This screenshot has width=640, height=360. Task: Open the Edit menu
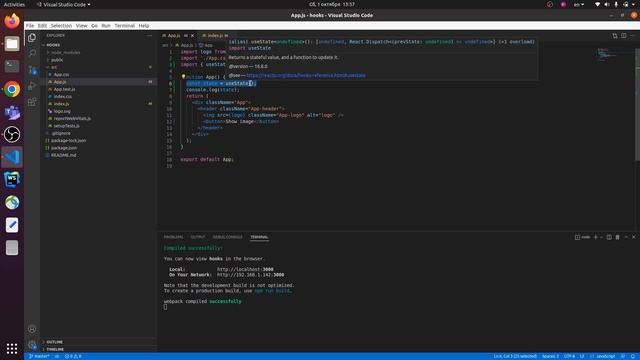42,25
